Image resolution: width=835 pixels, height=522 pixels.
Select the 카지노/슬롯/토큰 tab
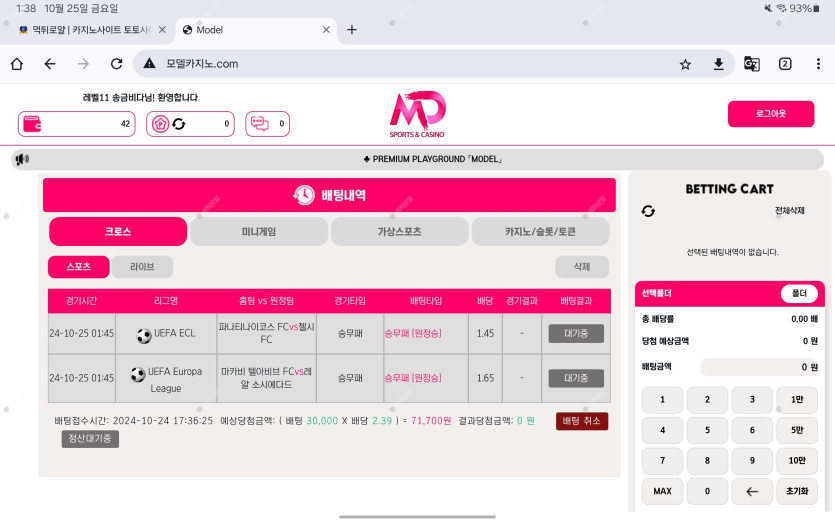[x=540, y=231]
